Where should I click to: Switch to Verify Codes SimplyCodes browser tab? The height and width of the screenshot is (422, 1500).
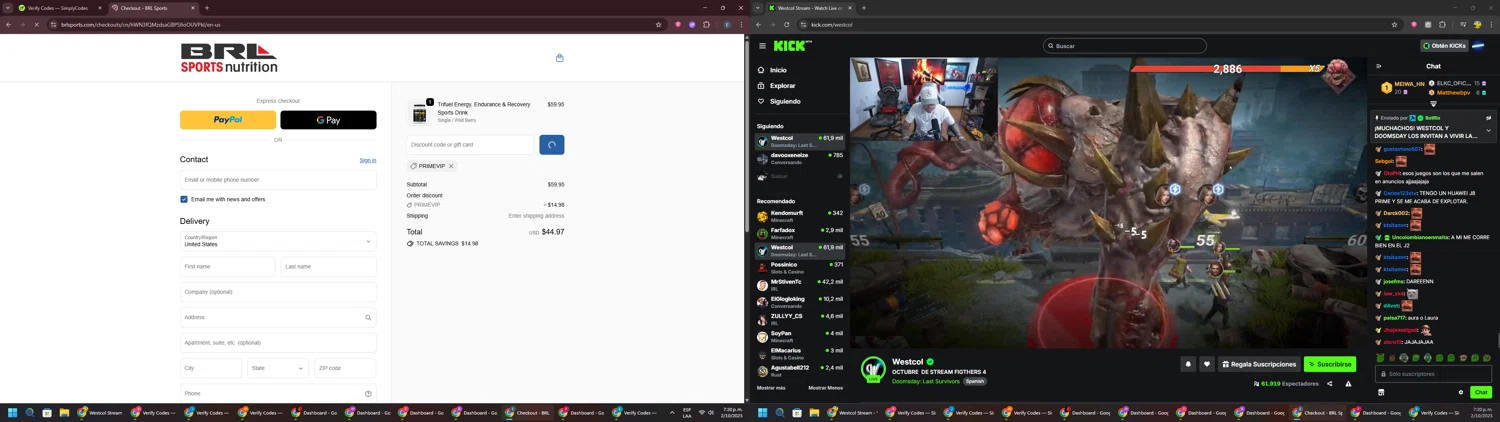click(x=59, y=8)
